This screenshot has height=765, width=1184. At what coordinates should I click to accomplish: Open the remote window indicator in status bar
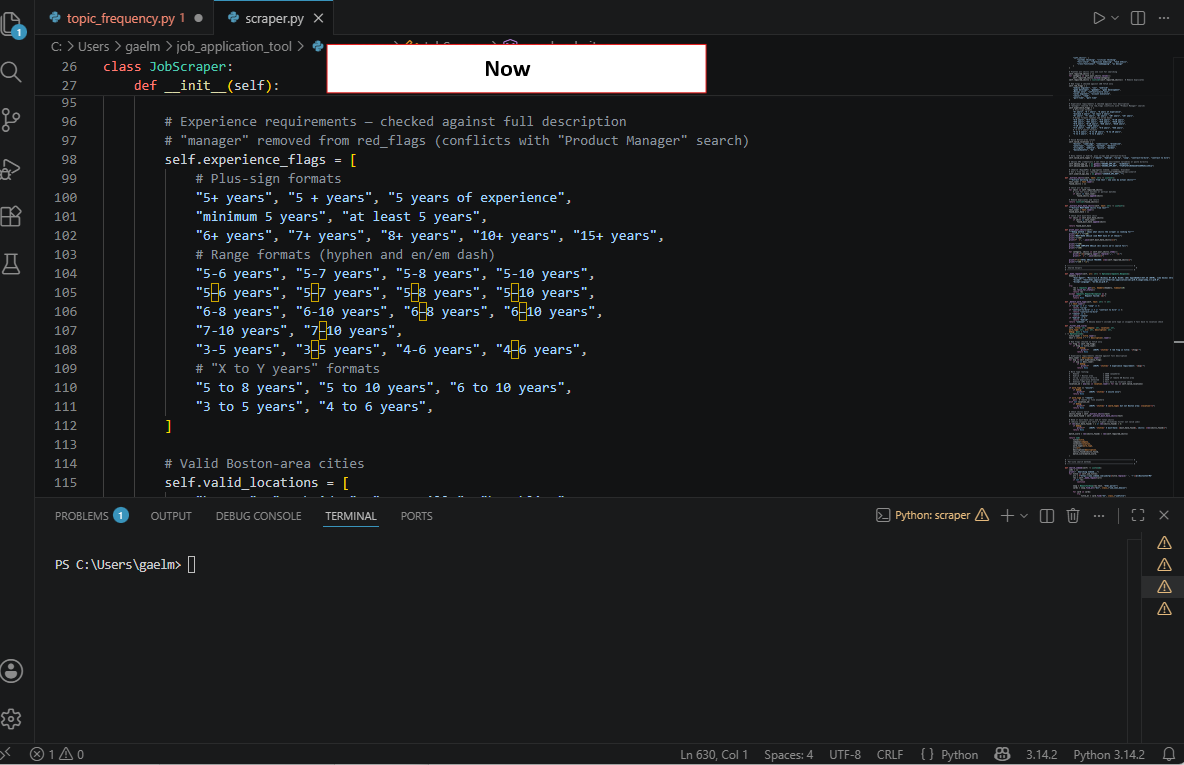point(6,754)
